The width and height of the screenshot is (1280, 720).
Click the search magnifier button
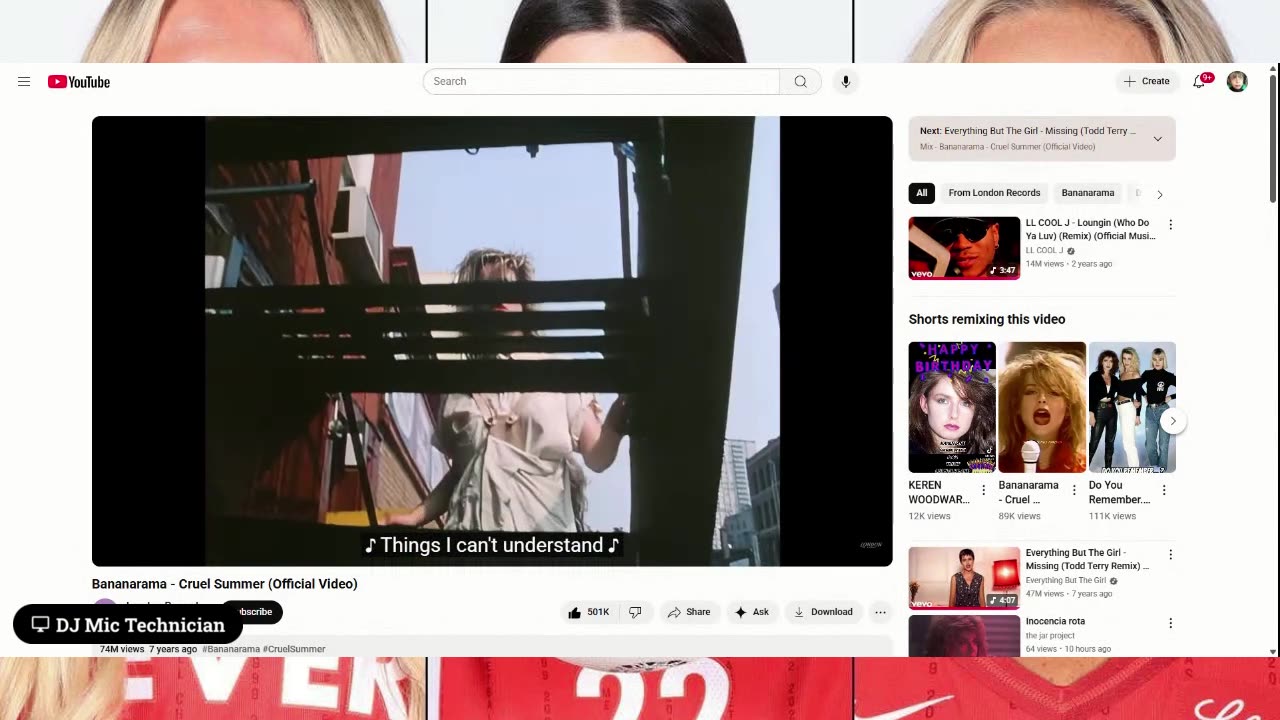800,81
